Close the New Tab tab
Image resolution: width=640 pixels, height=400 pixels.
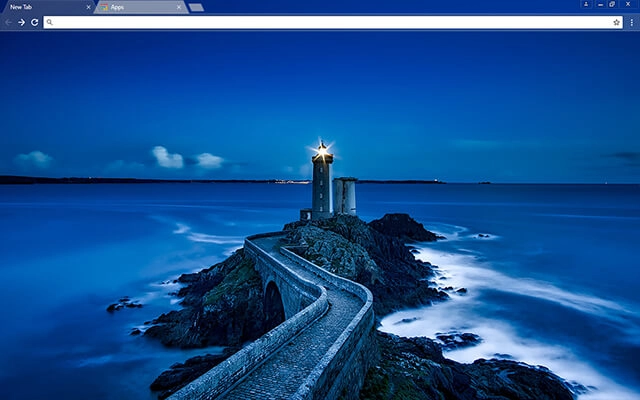pyautogui.click(x=88, y=7)
